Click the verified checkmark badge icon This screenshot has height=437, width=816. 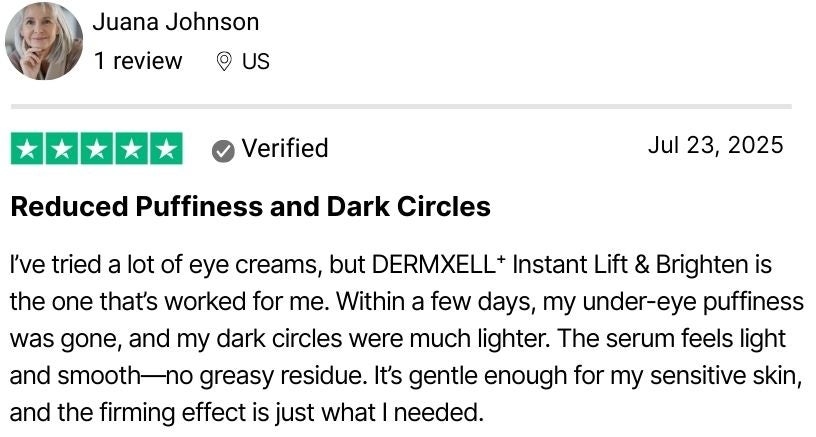tap(224, 150)
